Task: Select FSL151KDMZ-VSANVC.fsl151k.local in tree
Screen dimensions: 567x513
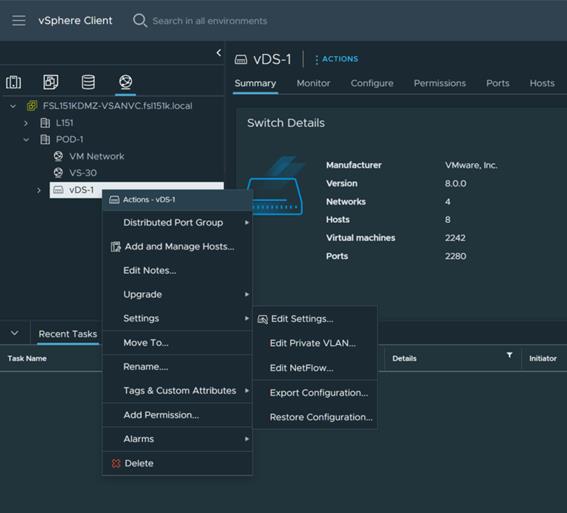Action: click(x=118, y=106)
